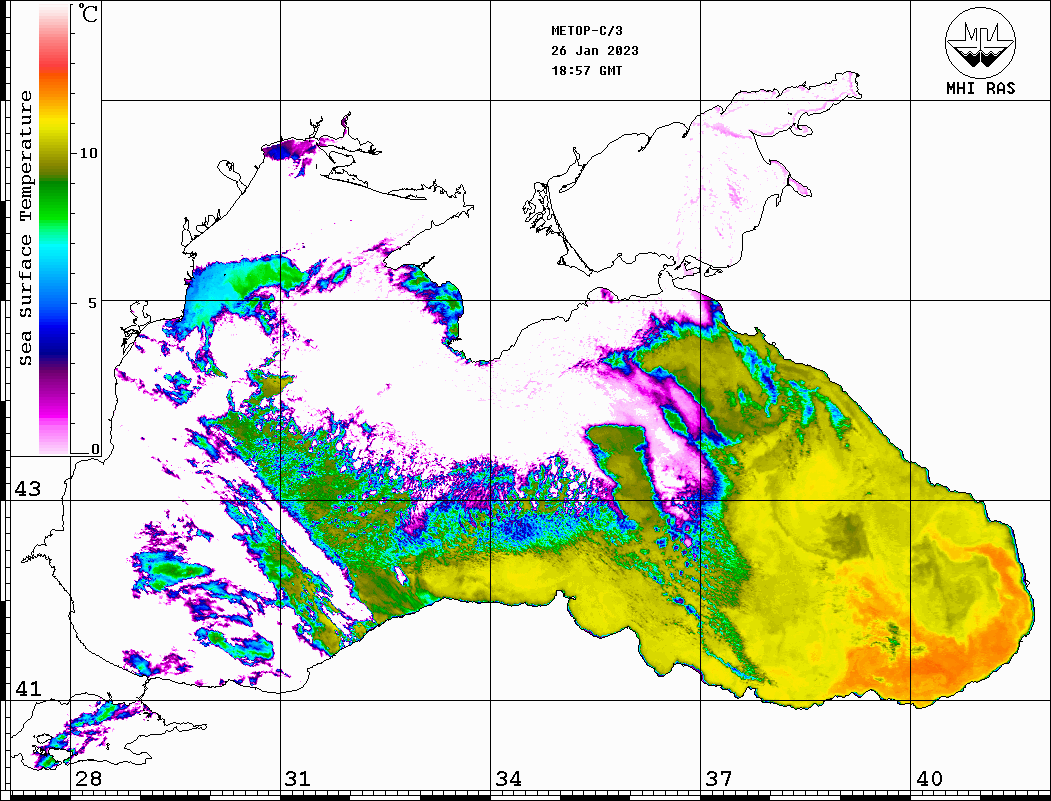Click the MHI RAS circular logo

[980, 42]
